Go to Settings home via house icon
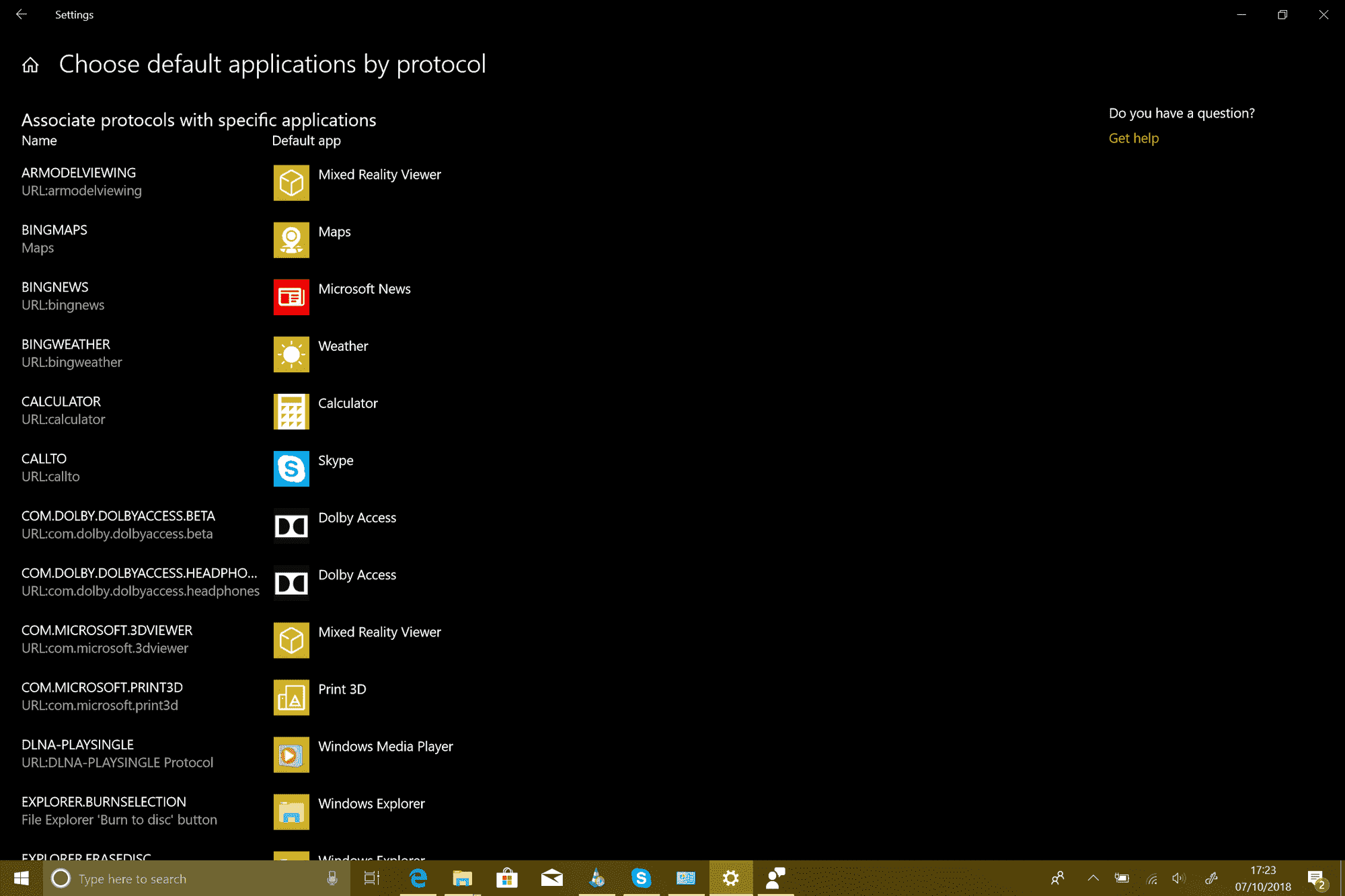 pos(30,65)
